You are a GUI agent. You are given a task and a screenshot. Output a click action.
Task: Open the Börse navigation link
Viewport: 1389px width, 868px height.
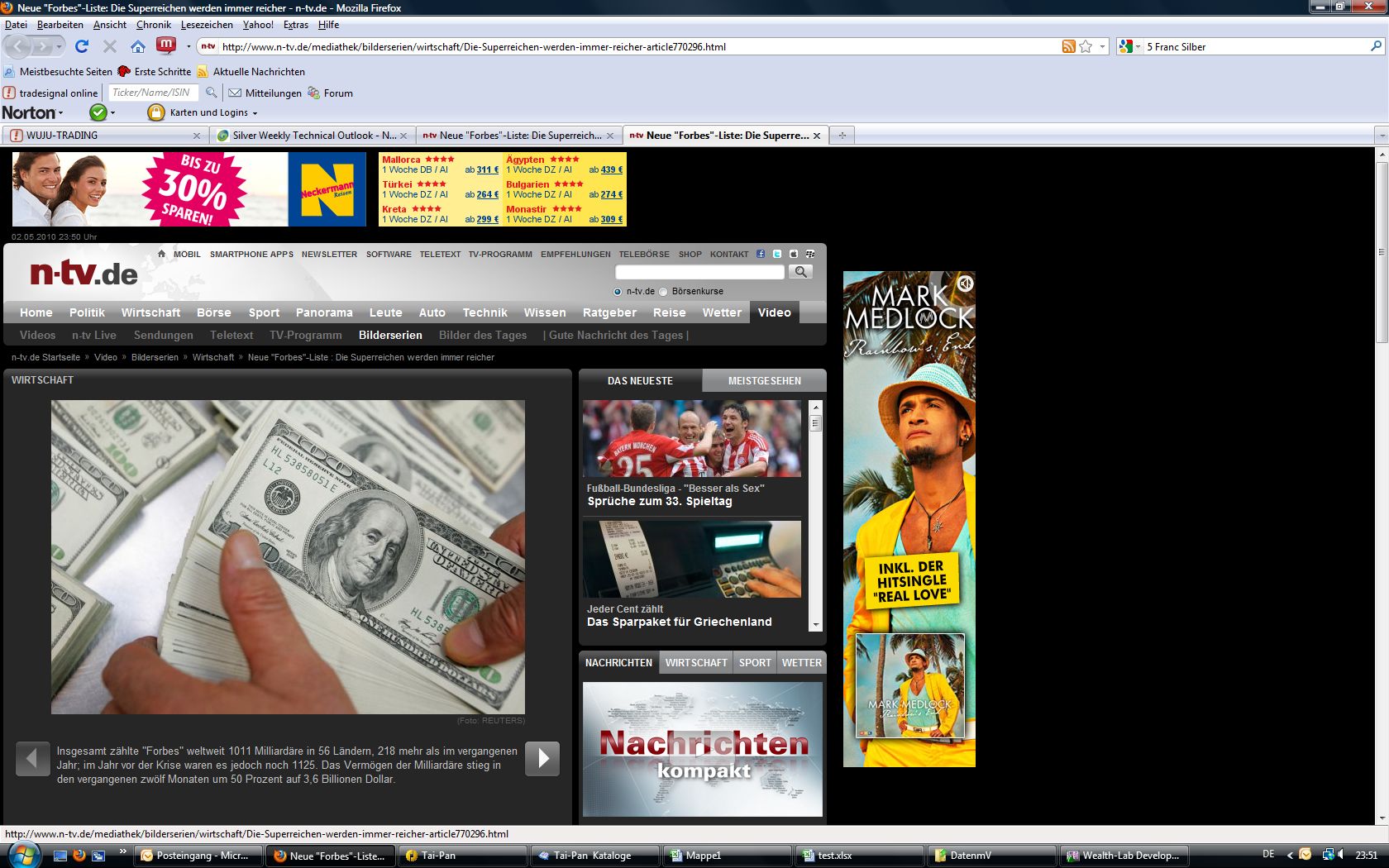213,312
